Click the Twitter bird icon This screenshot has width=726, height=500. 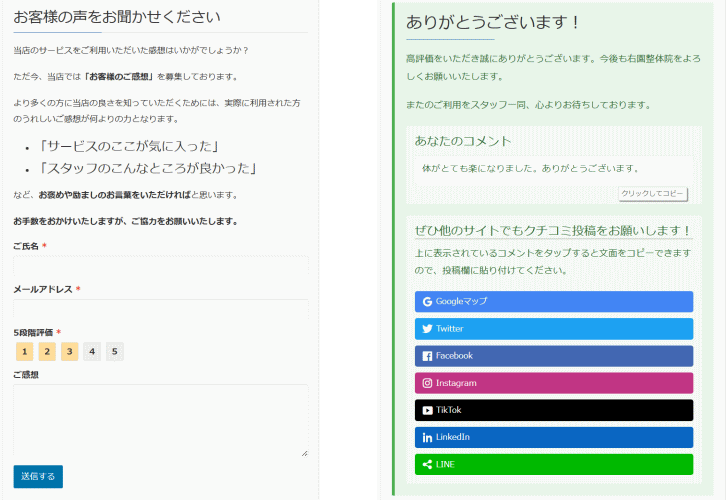pyautogui.click(x=427, y=329)
